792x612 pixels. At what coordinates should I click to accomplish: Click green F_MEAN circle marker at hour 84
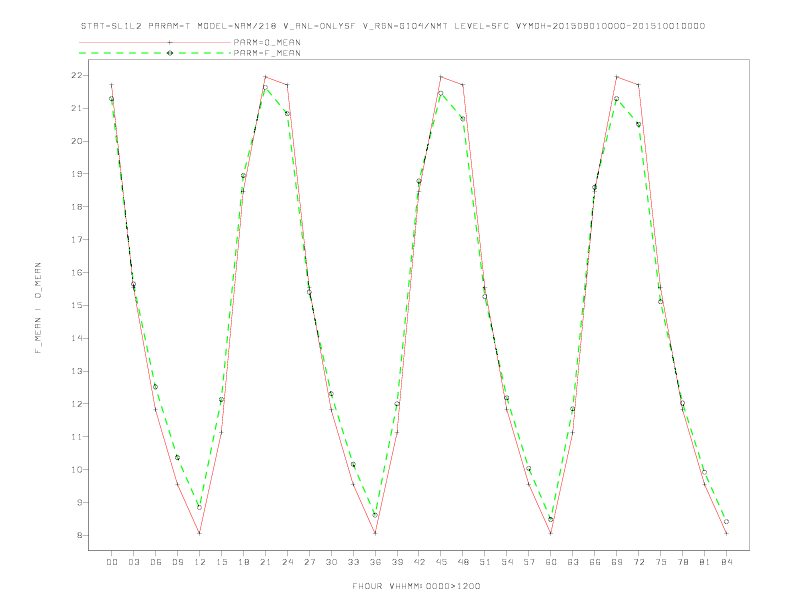(726, 522)
